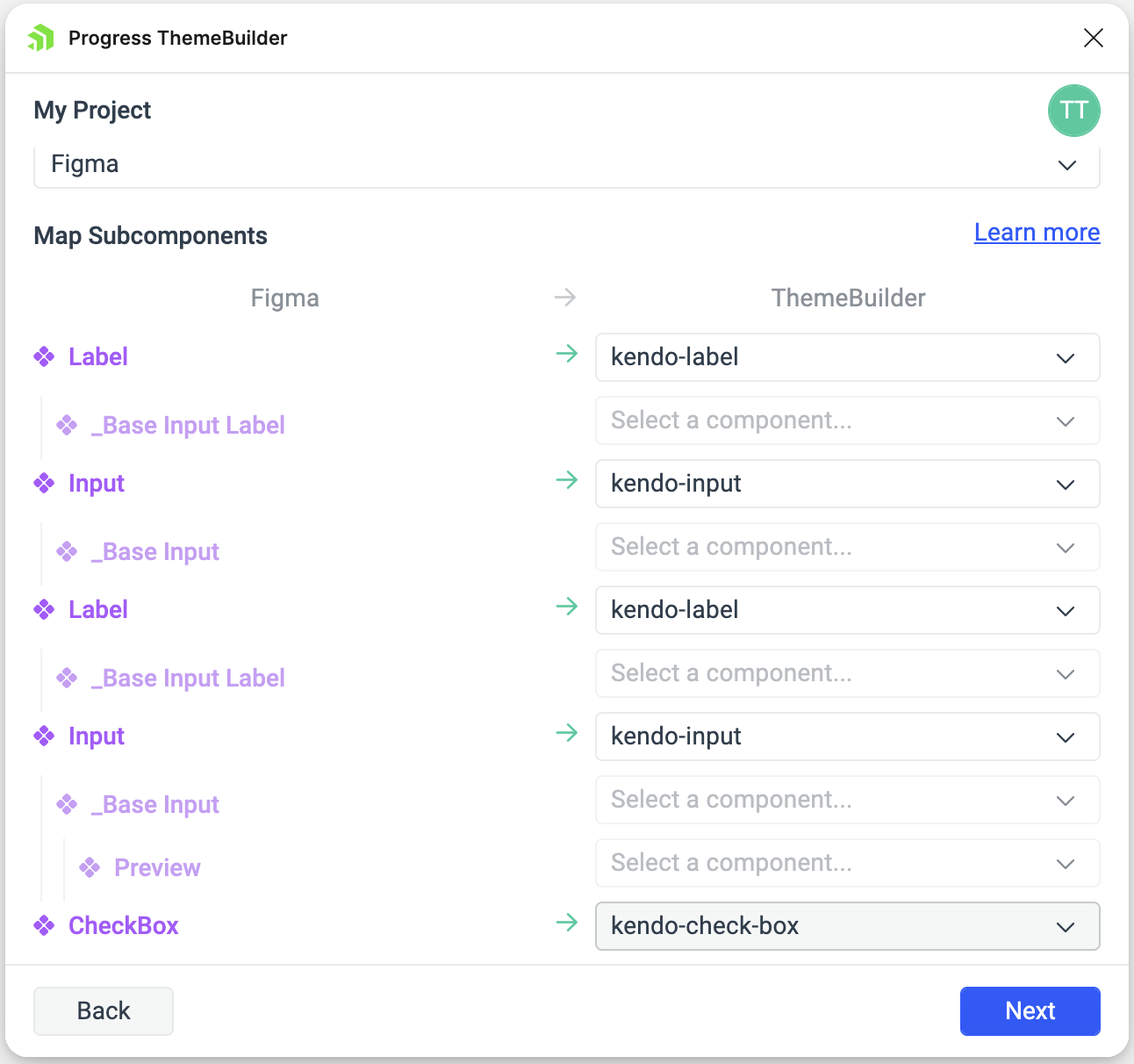Open the Figma source dropdown
Viewport: 1134px width, 1064px height.
(x=566, y=165)
